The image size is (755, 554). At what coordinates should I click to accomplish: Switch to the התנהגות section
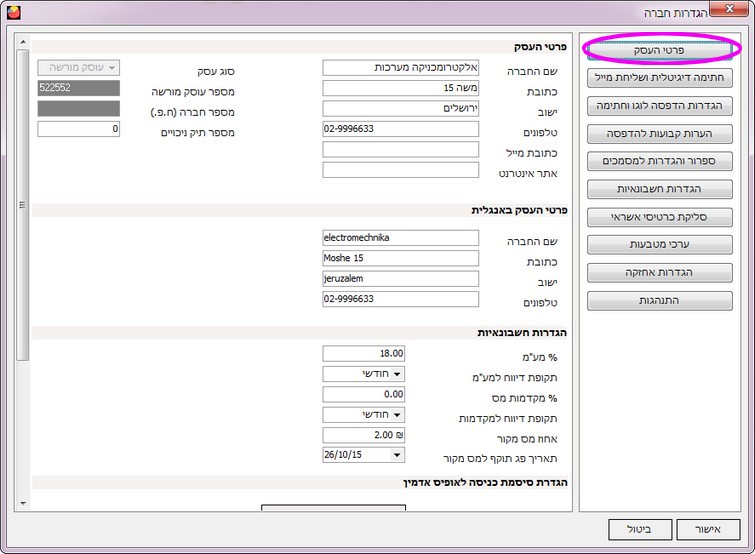659,300
